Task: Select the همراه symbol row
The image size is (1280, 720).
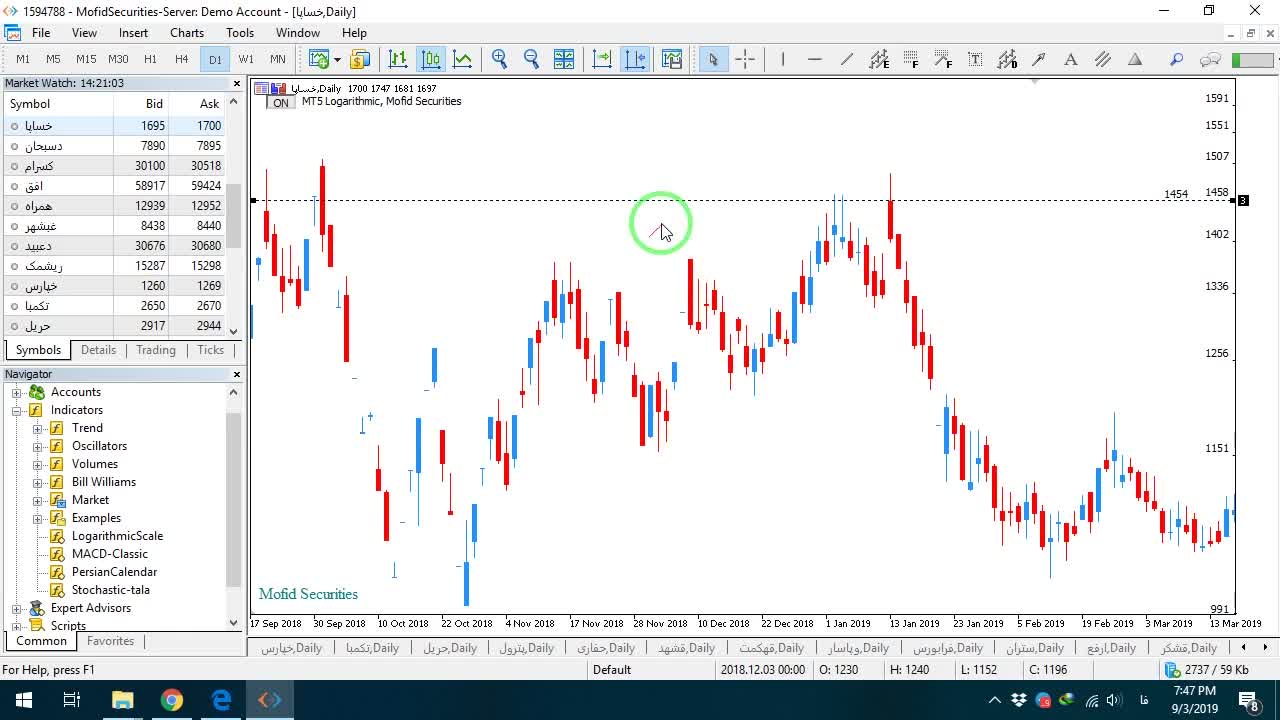Action: click(113, 206)
